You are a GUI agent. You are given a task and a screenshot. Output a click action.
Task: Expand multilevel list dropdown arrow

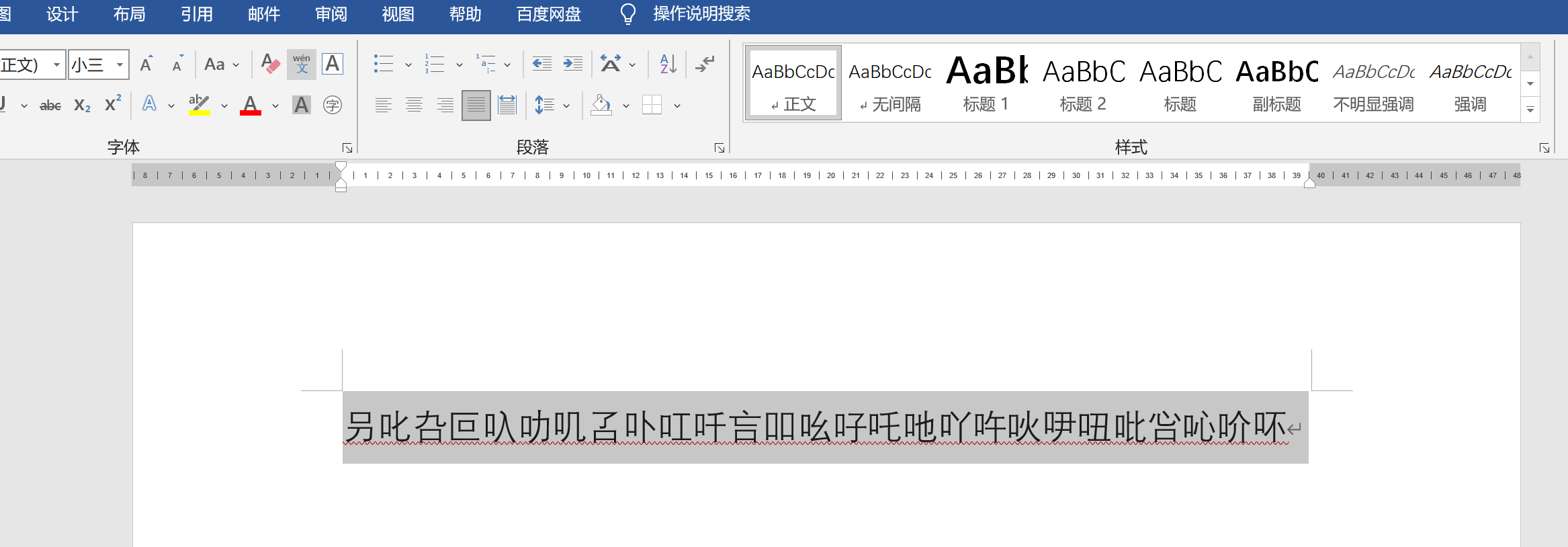coord(507,65)
